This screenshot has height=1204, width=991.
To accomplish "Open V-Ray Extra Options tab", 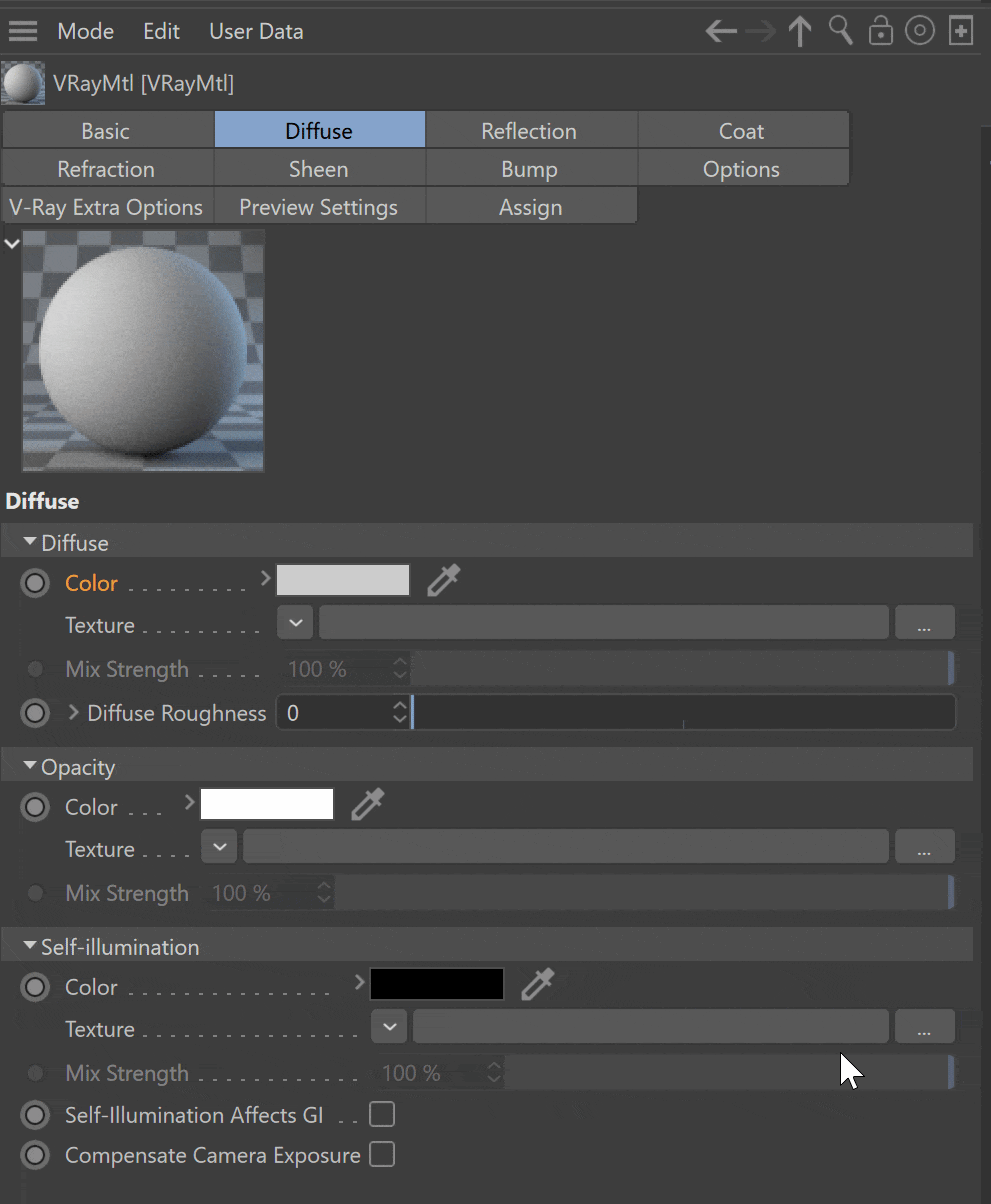I will pyautogui.click(x=106, y=207).
